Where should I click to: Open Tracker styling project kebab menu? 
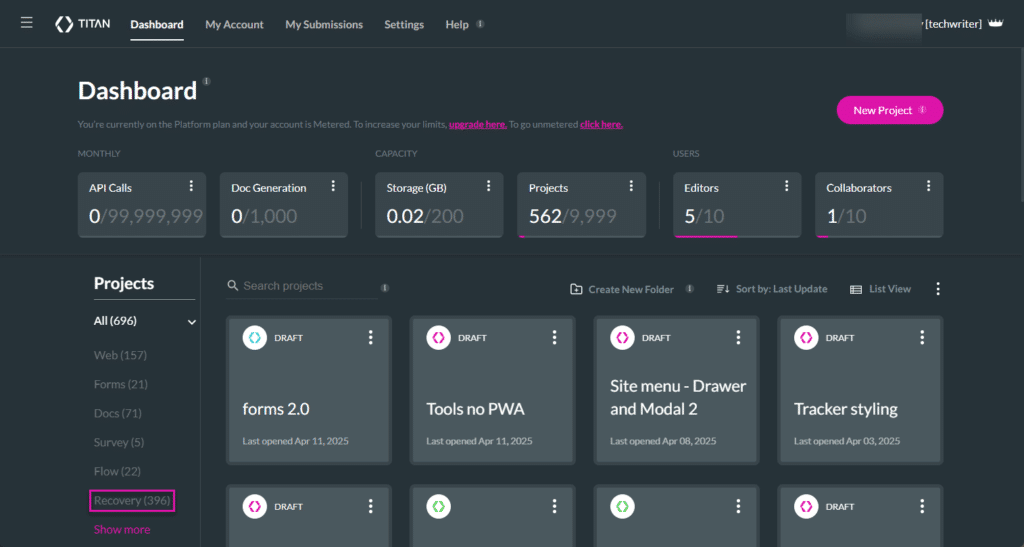[x=923, y=338]
